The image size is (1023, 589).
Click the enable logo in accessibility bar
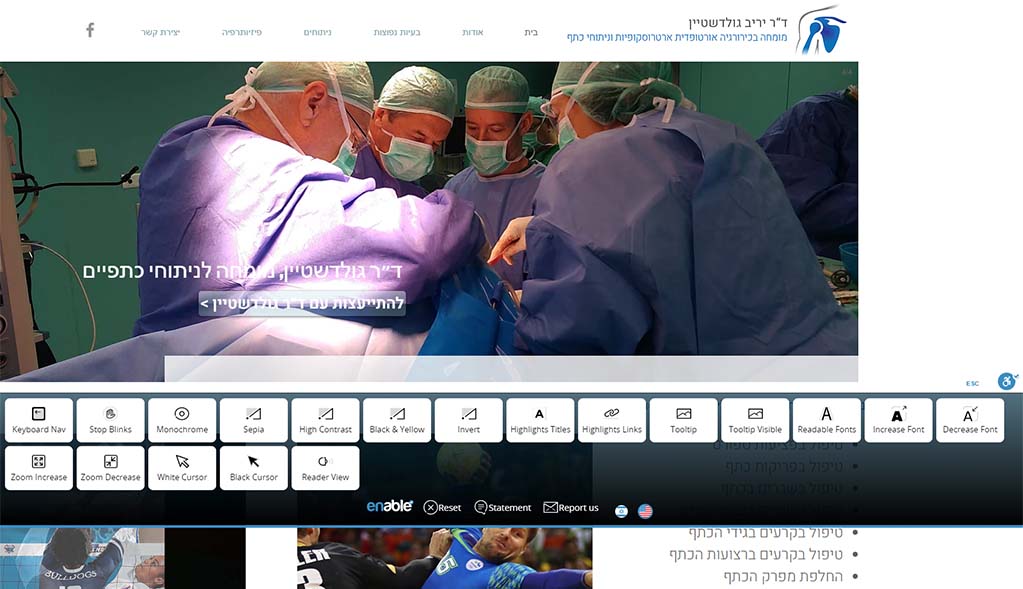tap(389, 506)
